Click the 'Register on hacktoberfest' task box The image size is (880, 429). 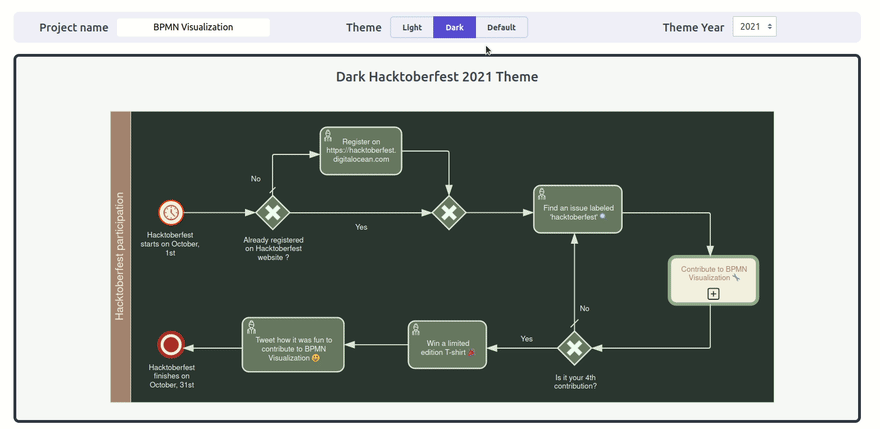361,150
